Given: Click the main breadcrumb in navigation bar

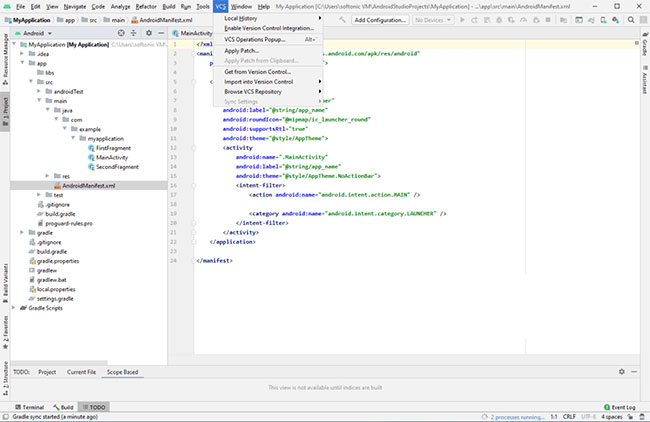Looking at the screenshot, I should coord(114,20).
